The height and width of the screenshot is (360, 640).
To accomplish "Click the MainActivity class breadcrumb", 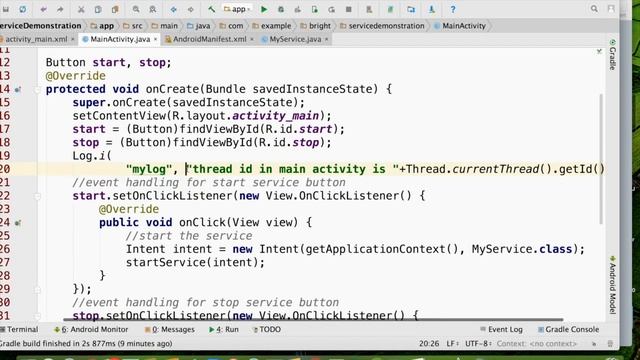I will pyautogui.click(x=460, y=26).
